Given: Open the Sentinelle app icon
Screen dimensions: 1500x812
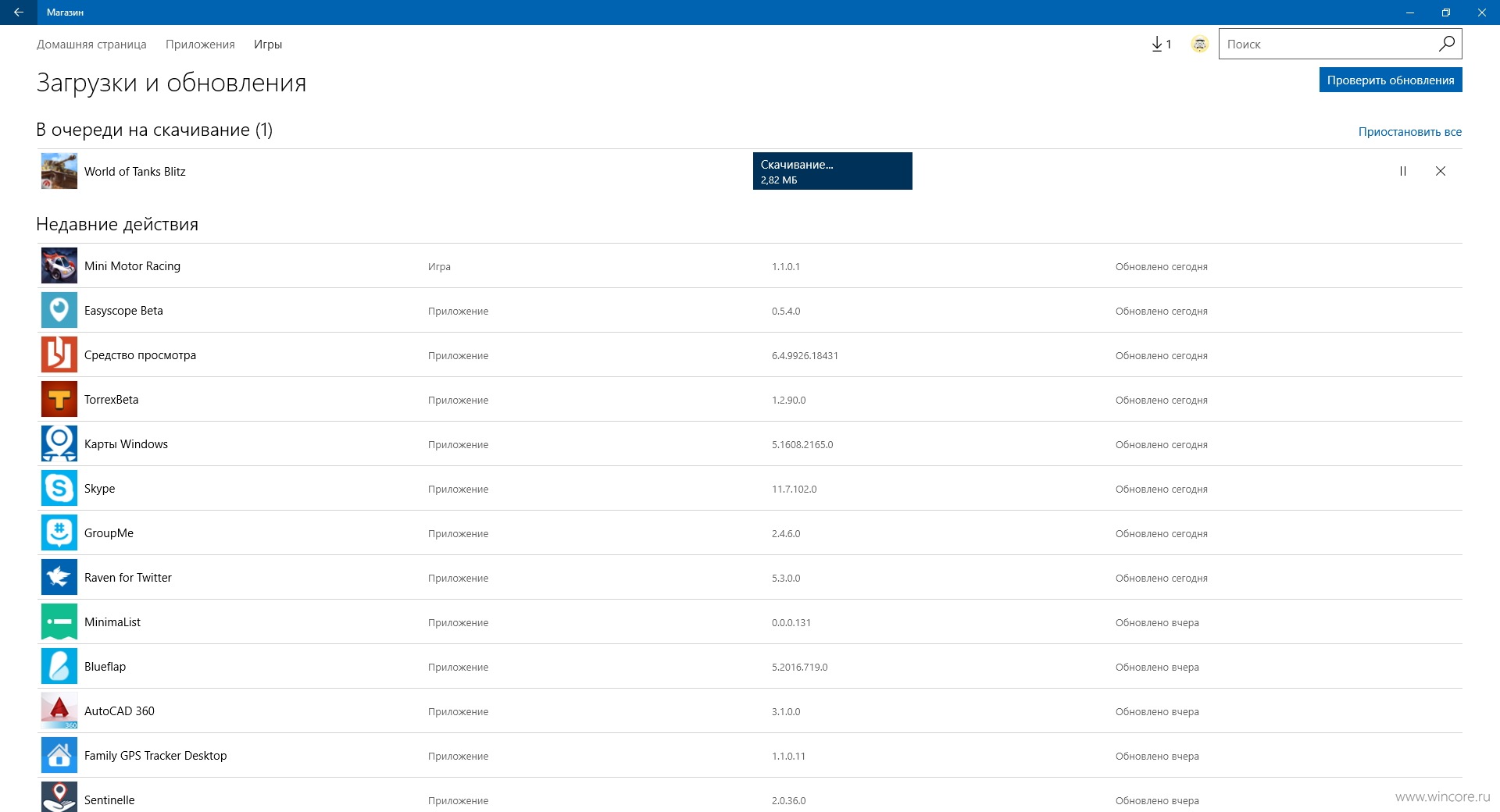Looking at the screenshot, I should (x=59, y=797).
